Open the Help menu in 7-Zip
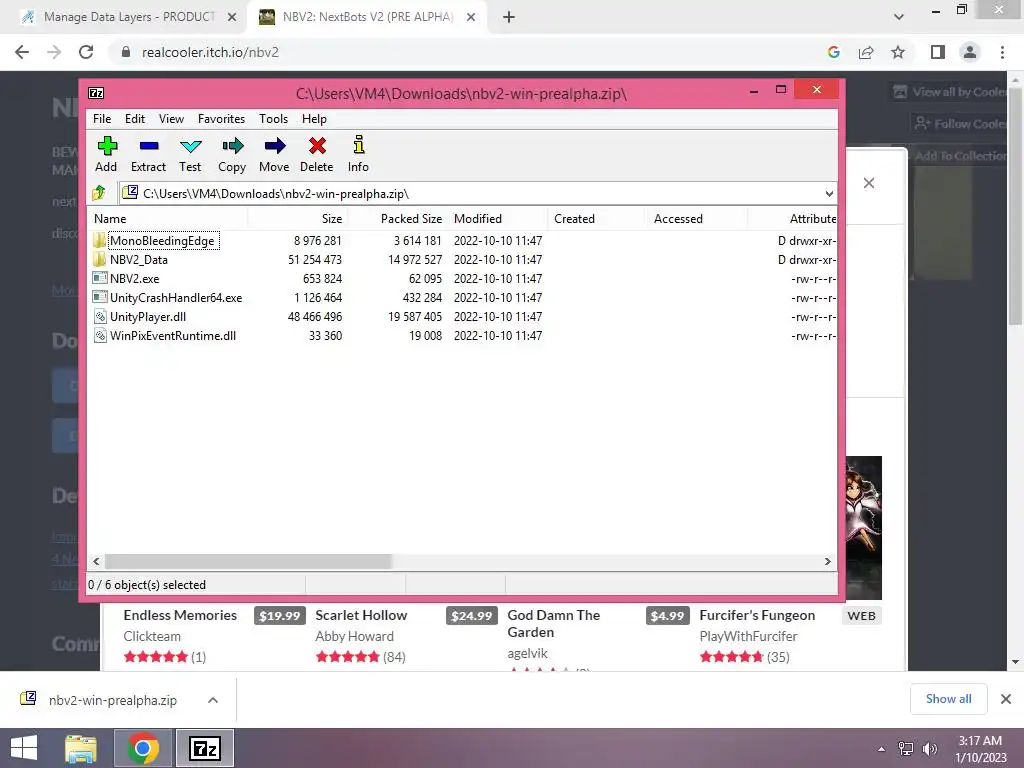 coord(314,119)
